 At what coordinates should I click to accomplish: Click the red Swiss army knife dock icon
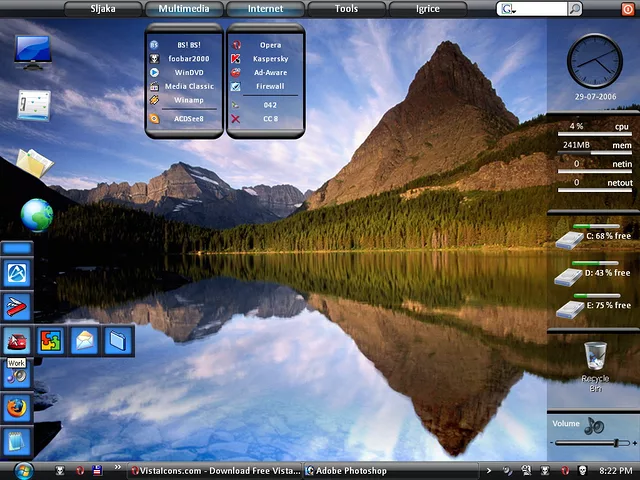click(x=17, y=305)
